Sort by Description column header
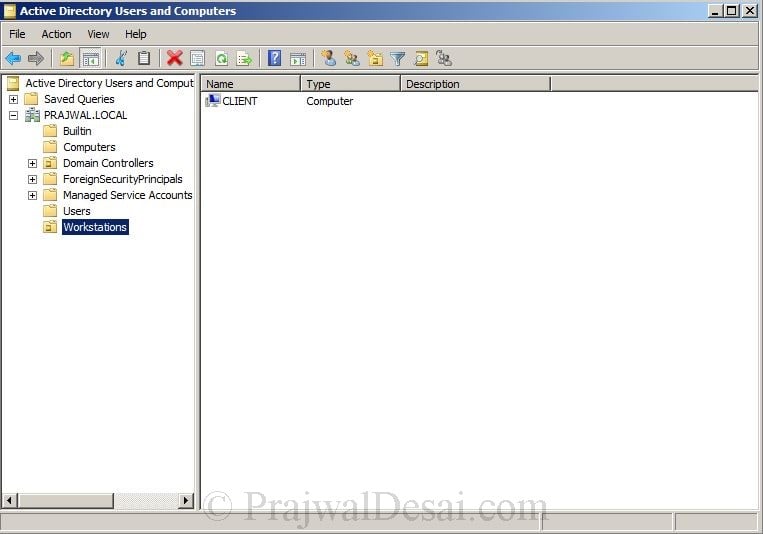This screenshot has width=763, height=534. coord(475,84)
